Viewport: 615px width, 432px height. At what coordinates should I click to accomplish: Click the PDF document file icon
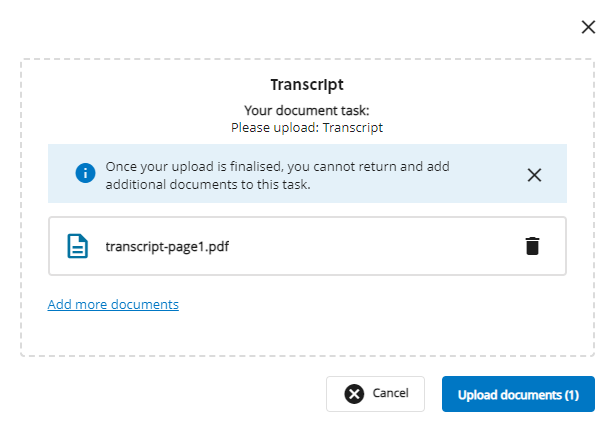point(77,246)
